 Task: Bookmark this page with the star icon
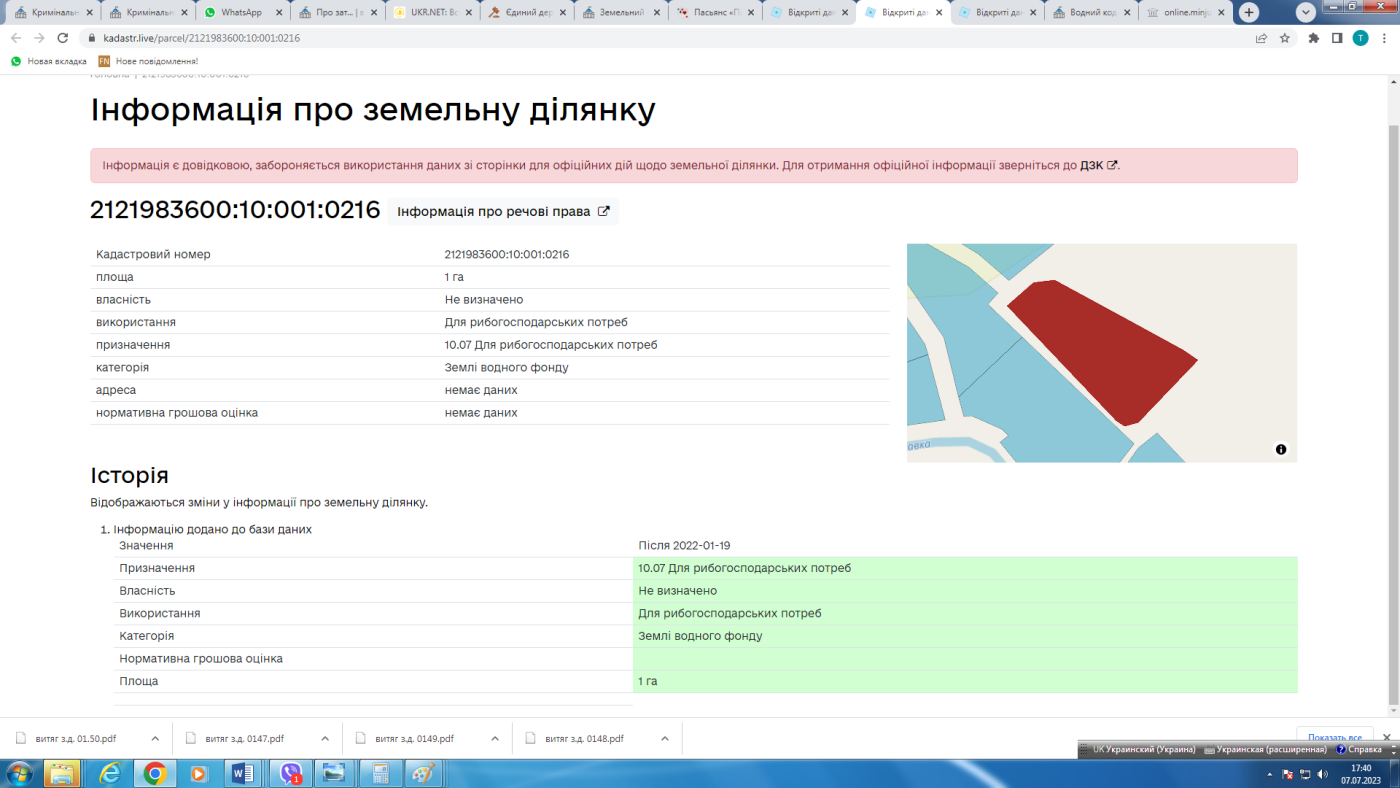[1285, 38]
